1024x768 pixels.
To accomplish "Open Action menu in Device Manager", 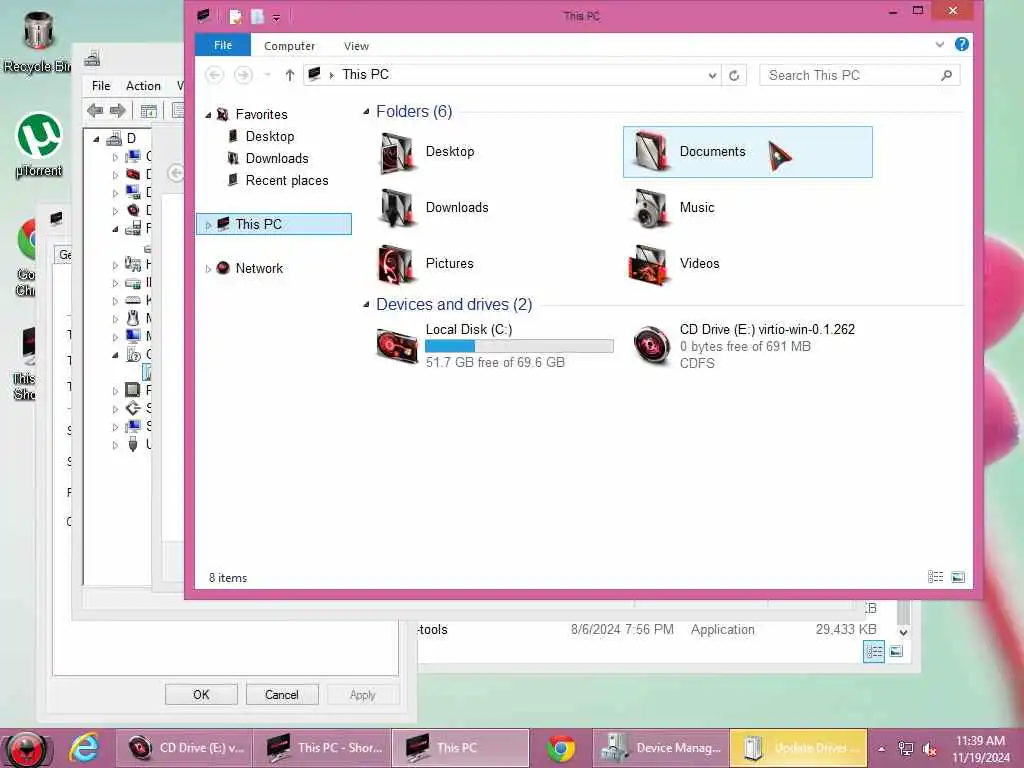I will point(143,86).
